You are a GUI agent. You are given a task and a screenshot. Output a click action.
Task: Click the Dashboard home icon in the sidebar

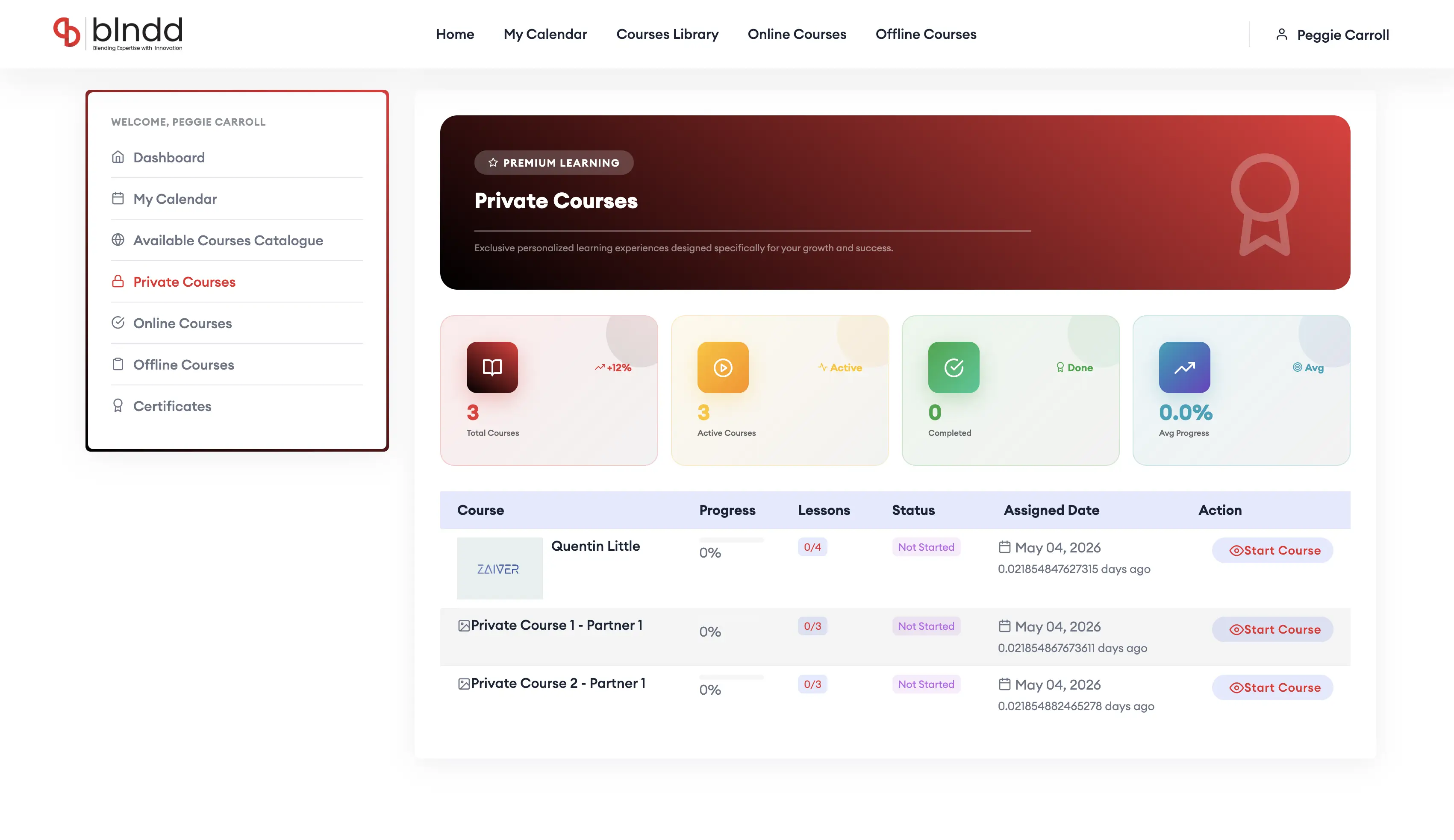pos(118,157)
